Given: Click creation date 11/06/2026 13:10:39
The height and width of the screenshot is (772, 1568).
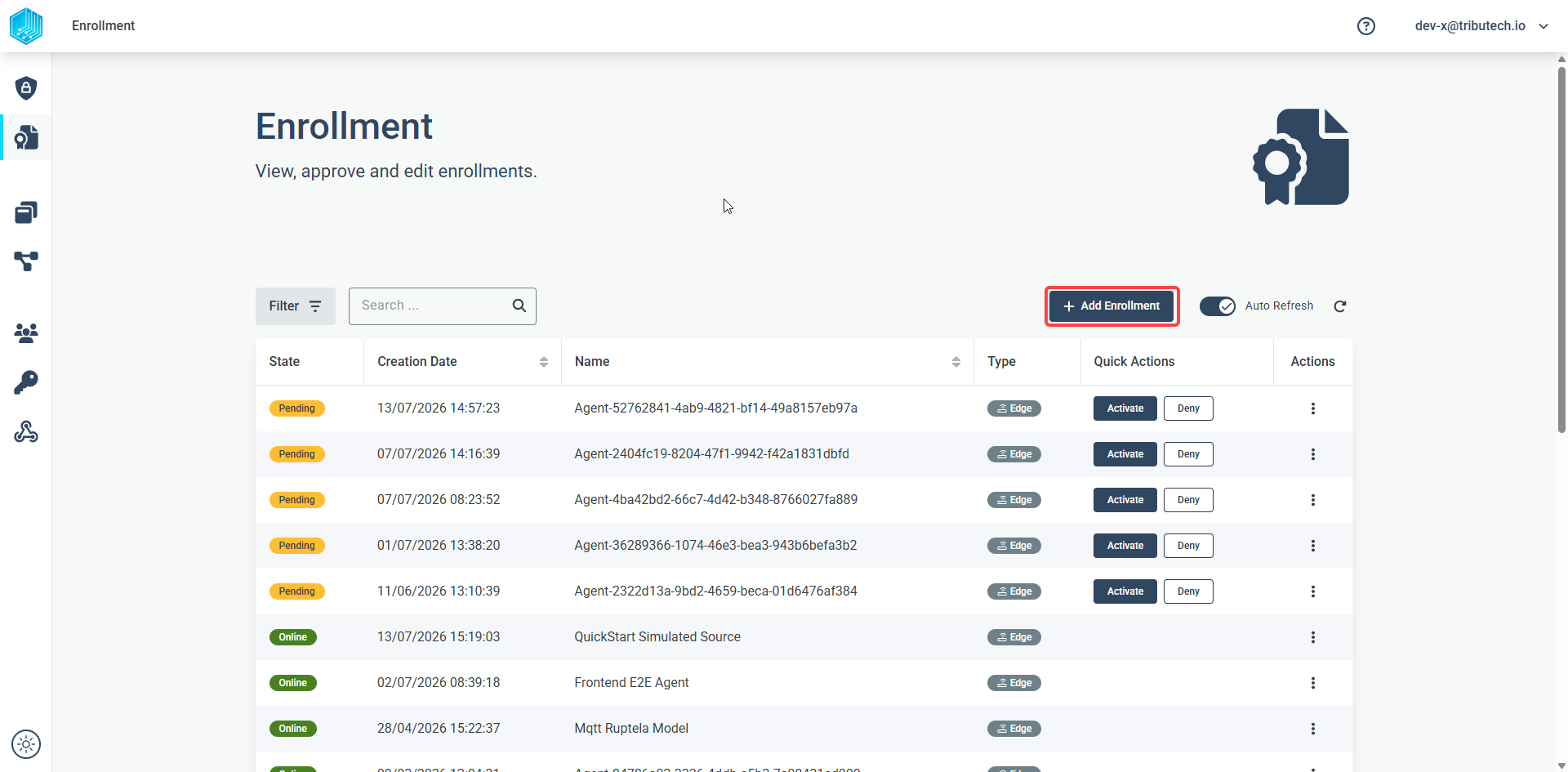Looking at the screenshot, I should 439,591.
